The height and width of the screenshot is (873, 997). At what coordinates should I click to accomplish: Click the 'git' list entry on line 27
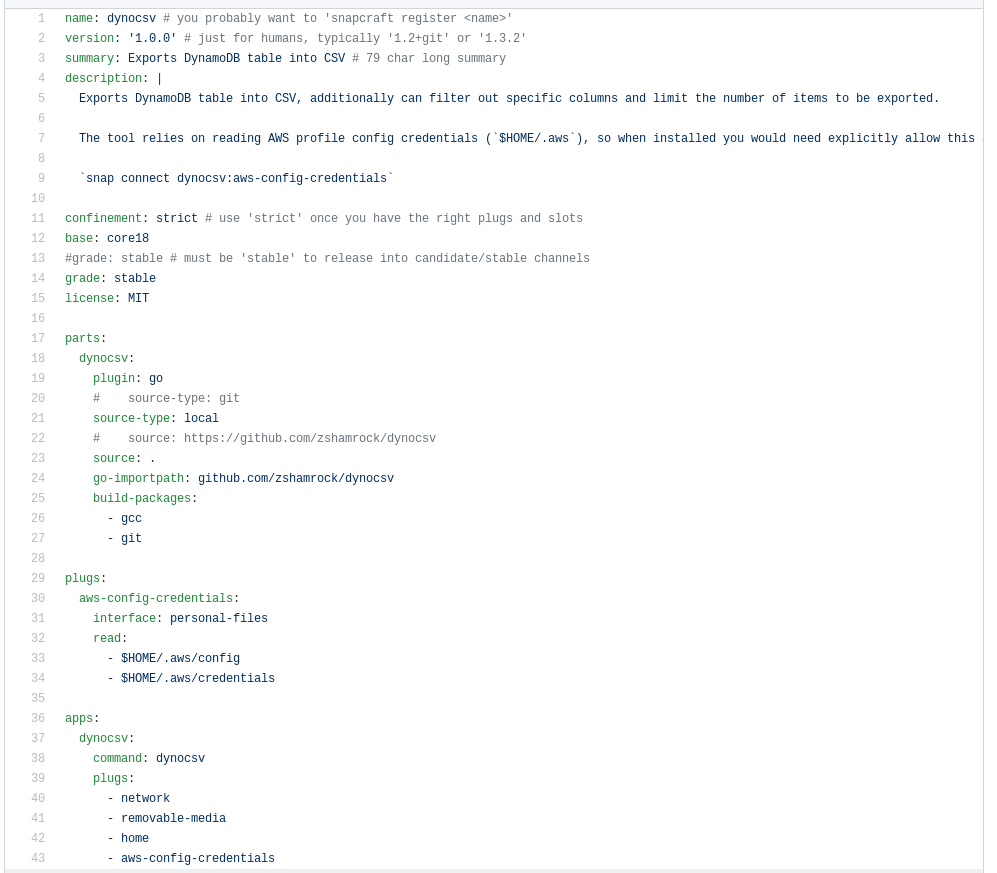coord(131,539)
